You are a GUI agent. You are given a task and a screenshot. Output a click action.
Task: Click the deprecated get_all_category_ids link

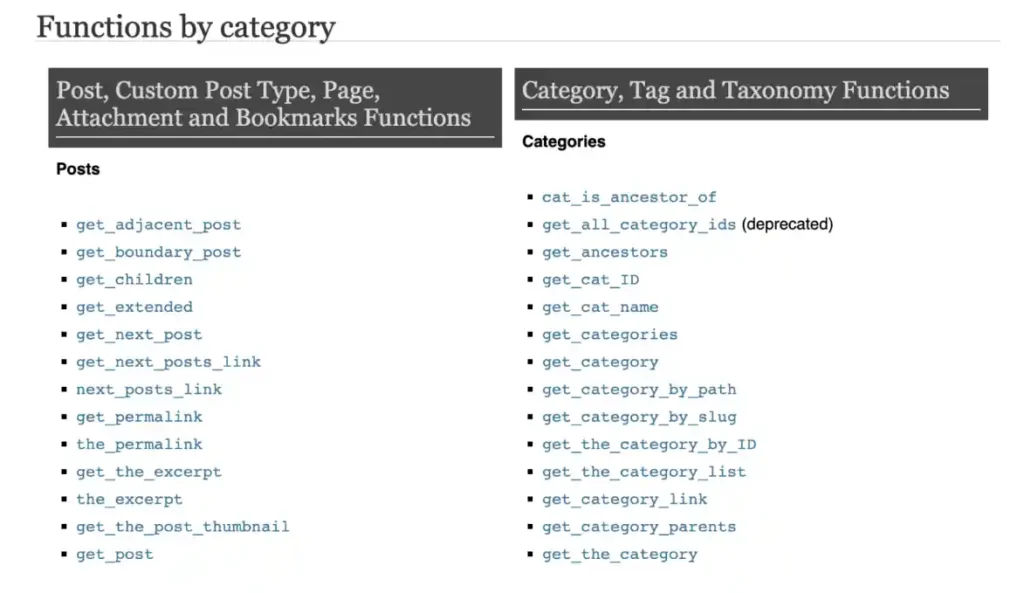[638, 224]
